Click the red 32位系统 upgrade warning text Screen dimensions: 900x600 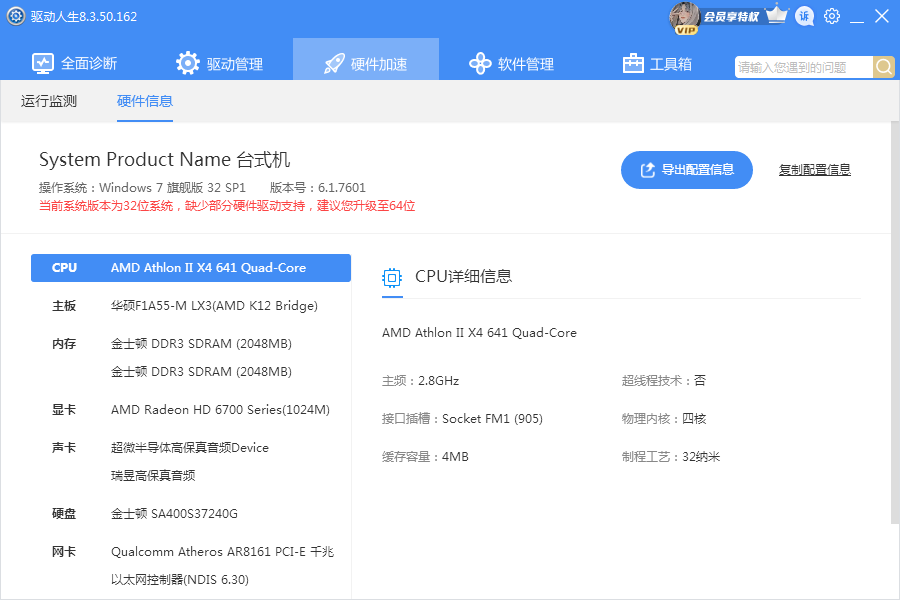[x=227, y=206]
